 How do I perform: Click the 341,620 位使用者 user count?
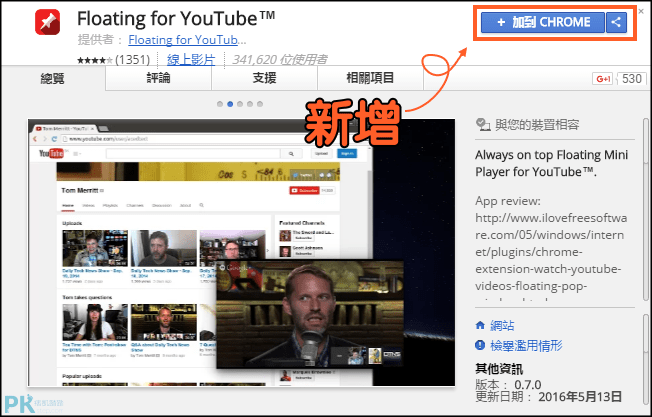[x=280, y=60]
